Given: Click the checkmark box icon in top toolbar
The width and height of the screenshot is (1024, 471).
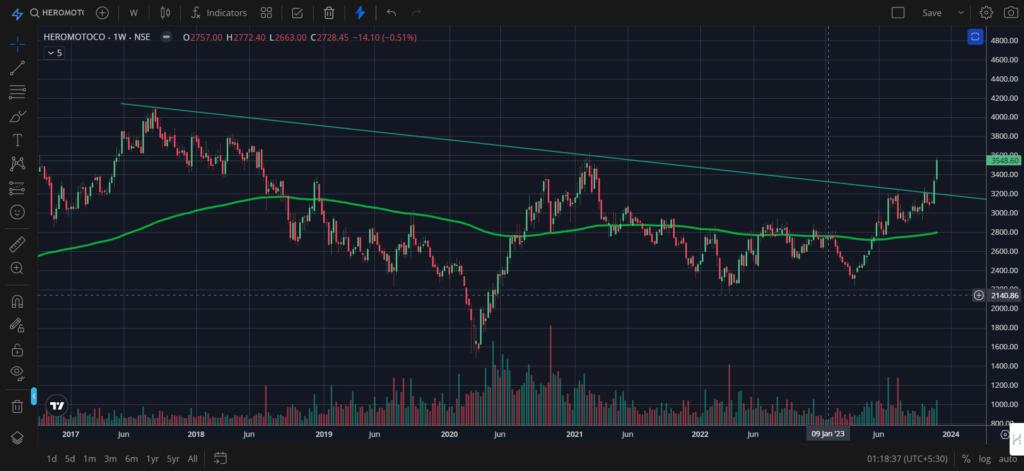Looking at the screenshot, I should click(x=297, y=12).
